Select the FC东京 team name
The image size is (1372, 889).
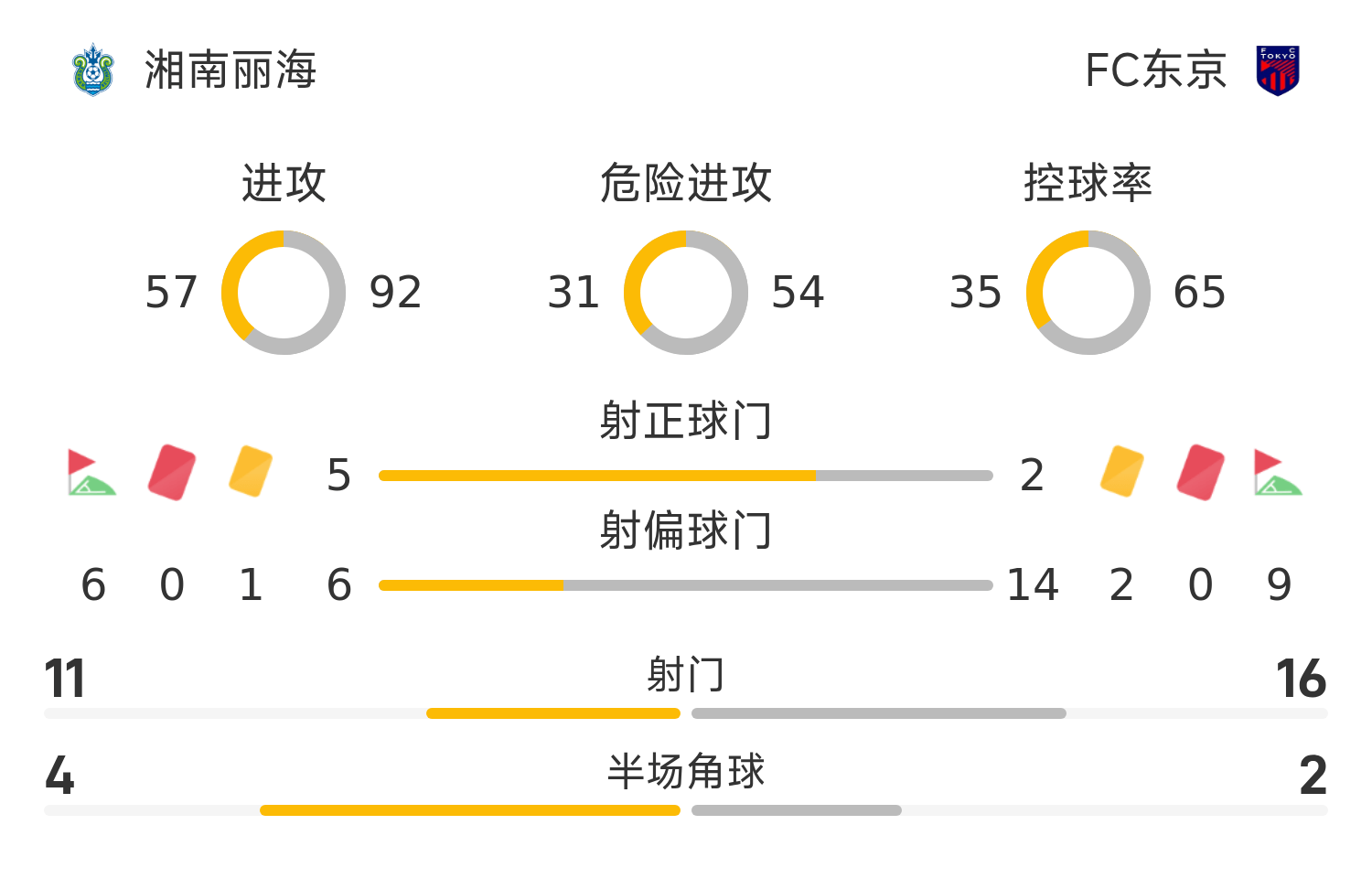click(x=1155, y=70)
